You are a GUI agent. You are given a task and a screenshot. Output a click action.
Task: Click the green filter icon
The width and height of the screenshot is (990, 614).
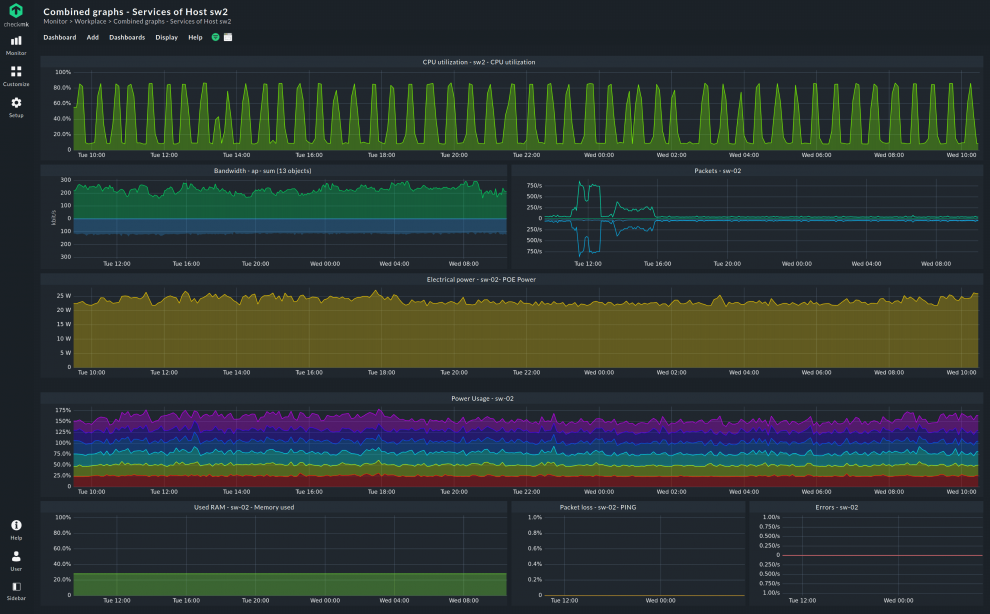tap(215, 37)
